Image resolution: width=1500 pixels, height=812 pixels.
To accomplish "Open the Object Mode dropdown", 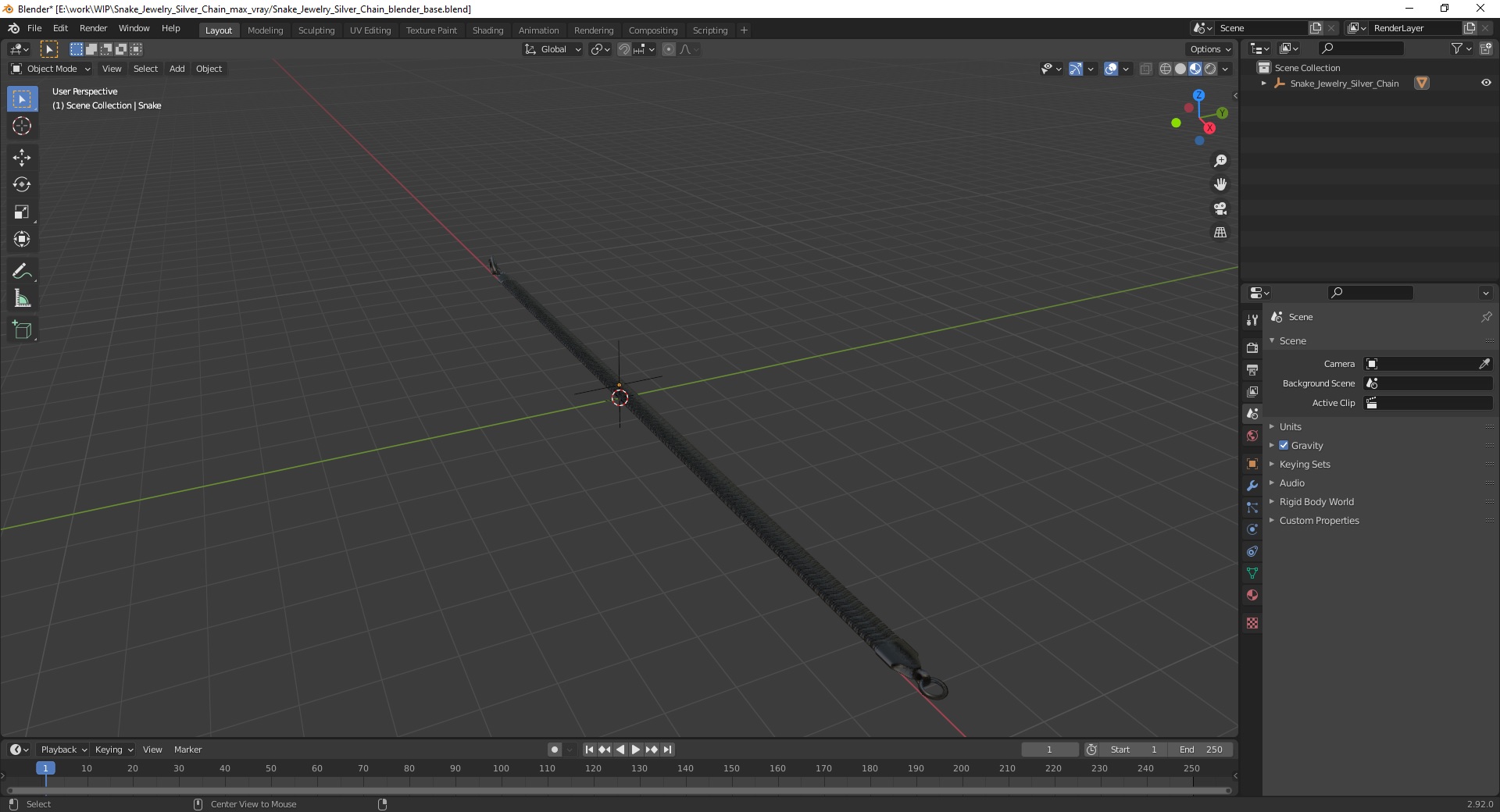I will (x=51, y=69).
